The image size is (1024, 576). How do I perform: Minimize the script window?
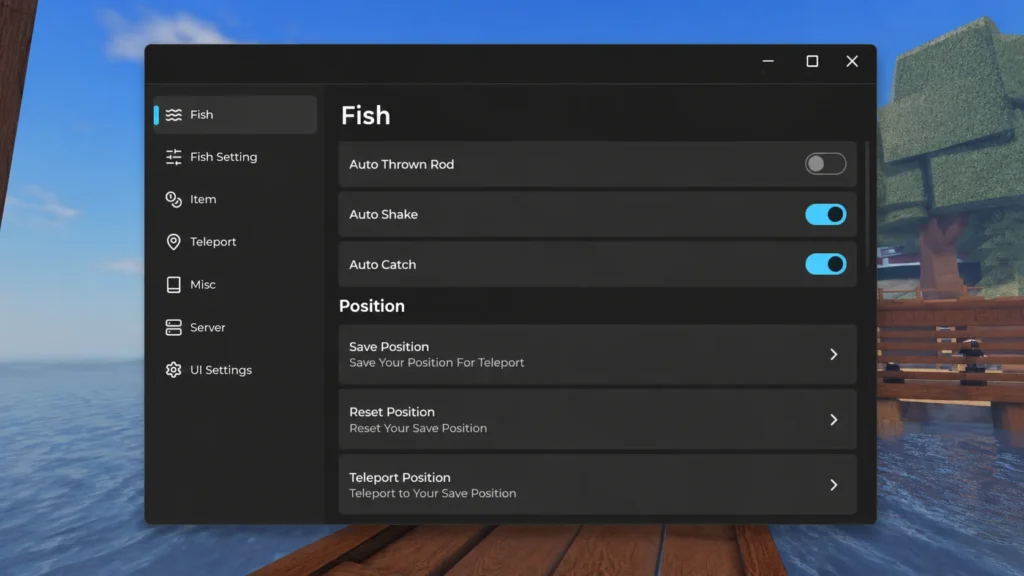(768, 61)
